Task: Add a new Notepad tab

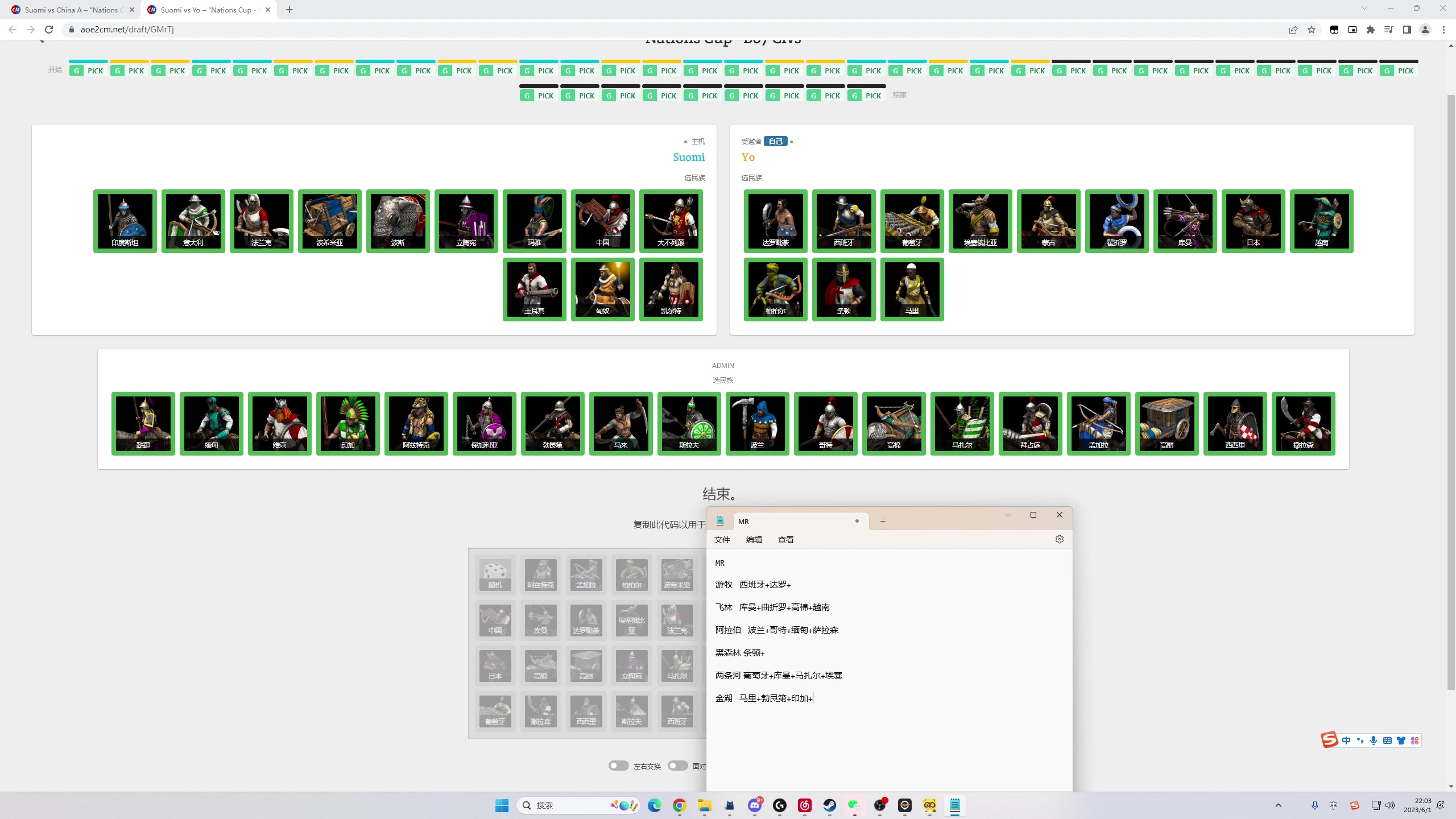Action: point(883,521)
